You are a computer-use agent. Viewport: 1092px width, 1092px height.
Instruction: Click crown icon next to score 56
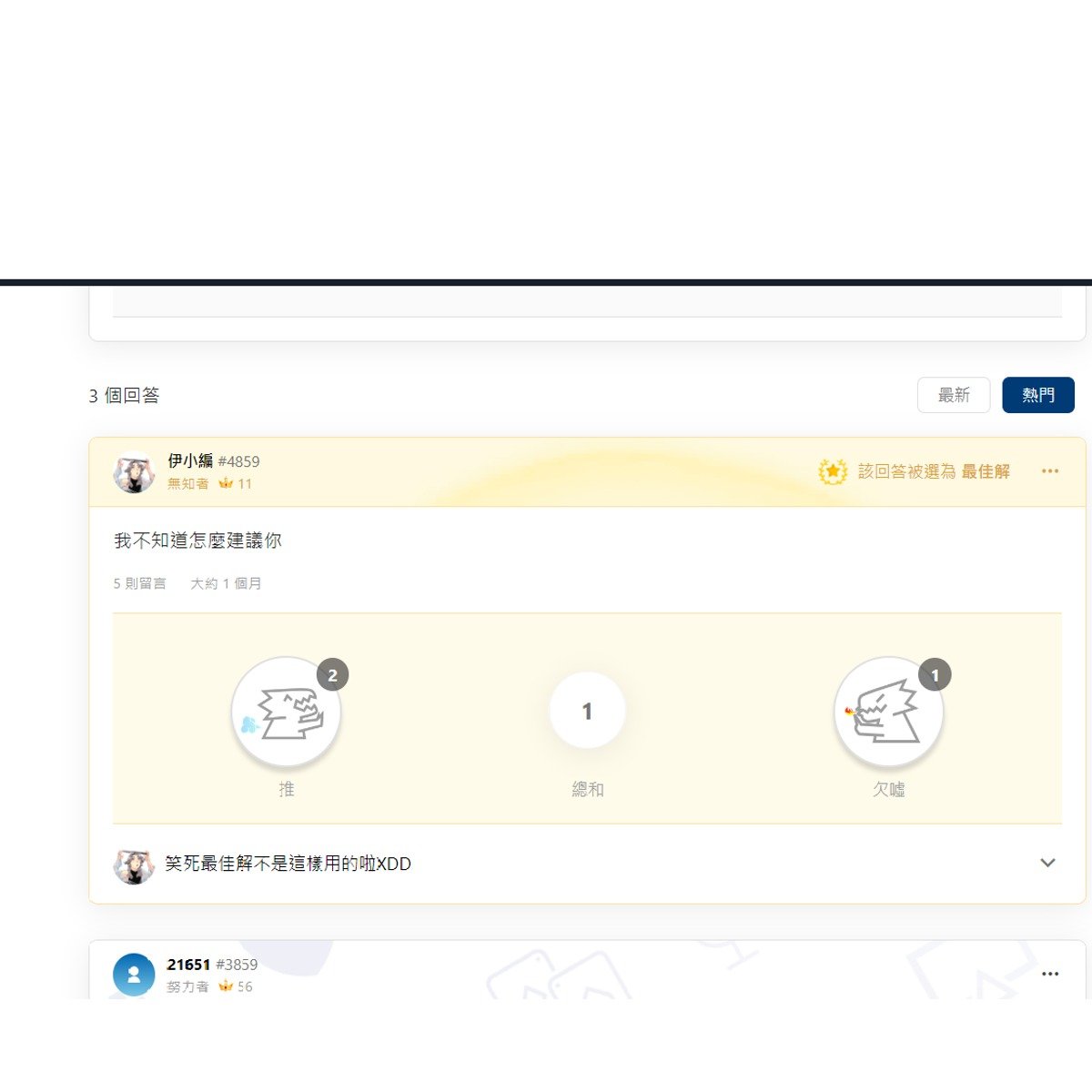point(225,986)
